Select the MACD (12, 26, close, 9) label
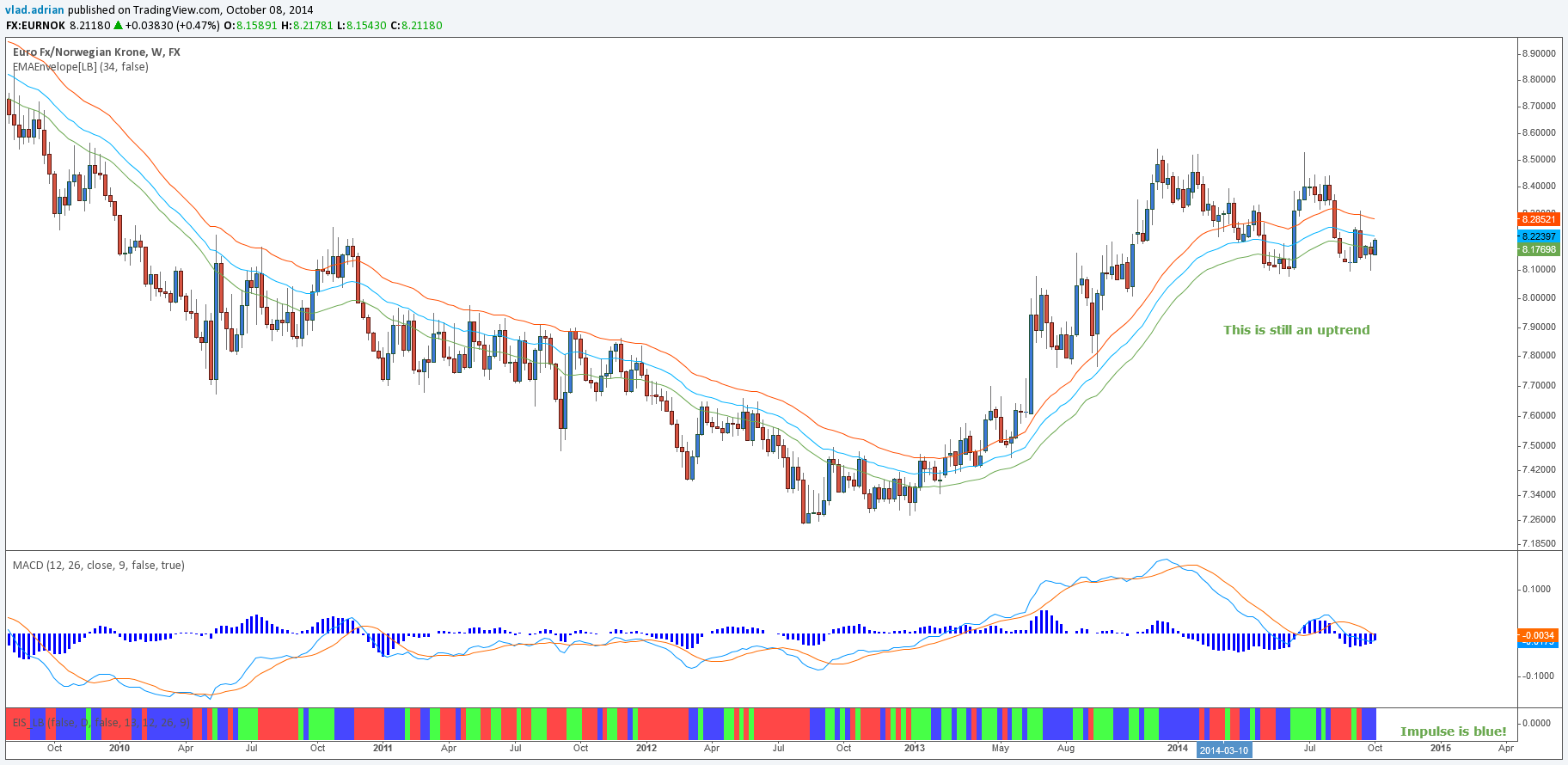The height and width of the screenshot is (765, 1568). (x=98, y=566)
